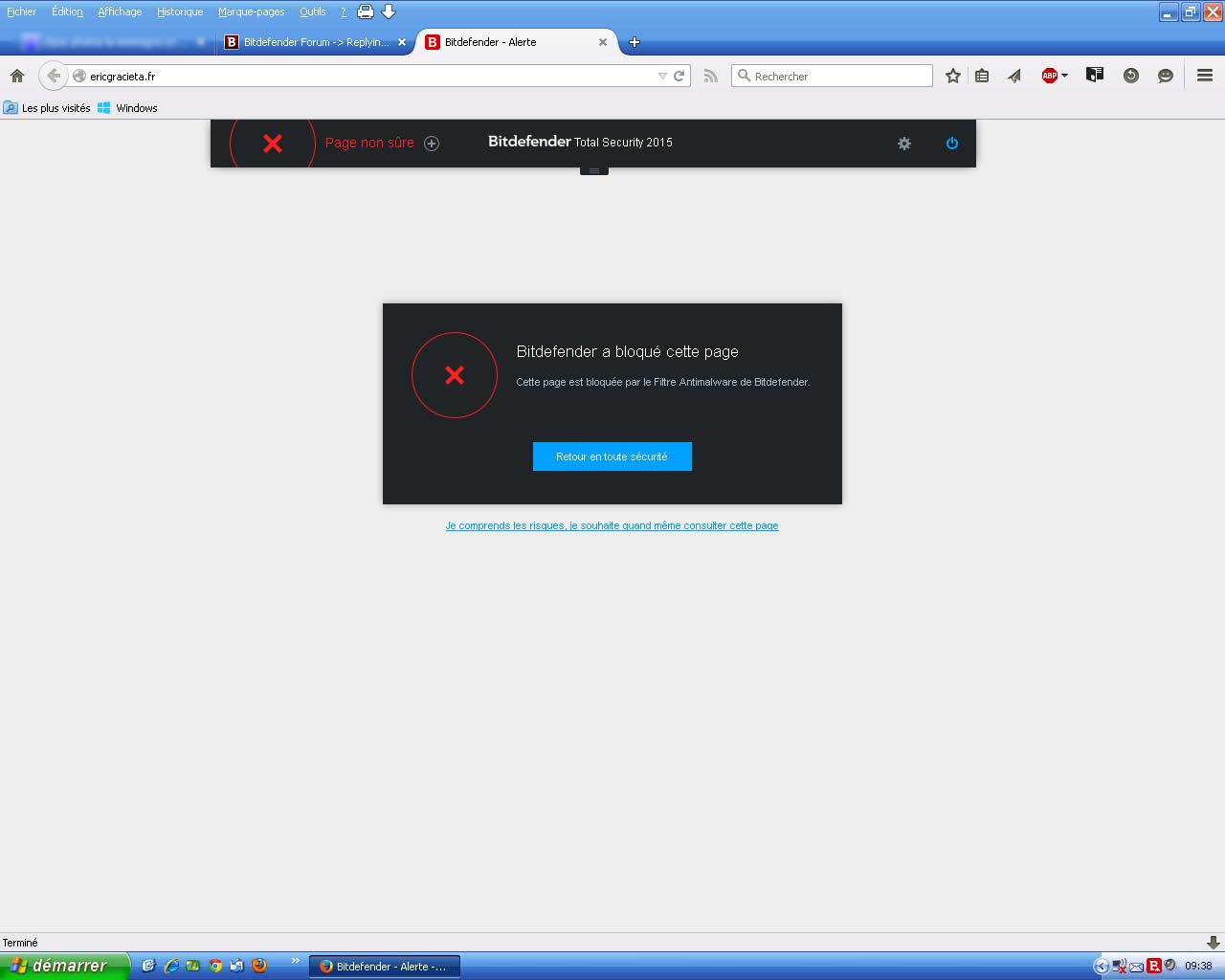The image size is (1225, 980).
Task: Open the Adblock Plus dropdown arrow
Action: tap(1064, 76)
